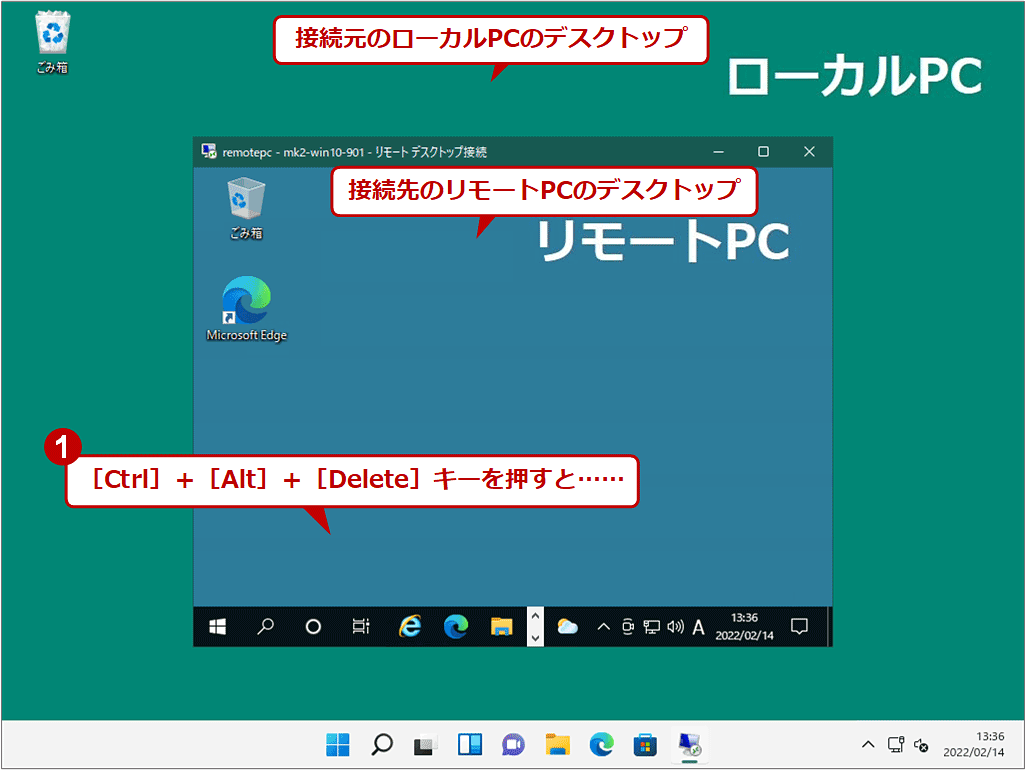1026x770 pixels.
Task: Toggle the remote network status icon
Action: coord(650,625)
